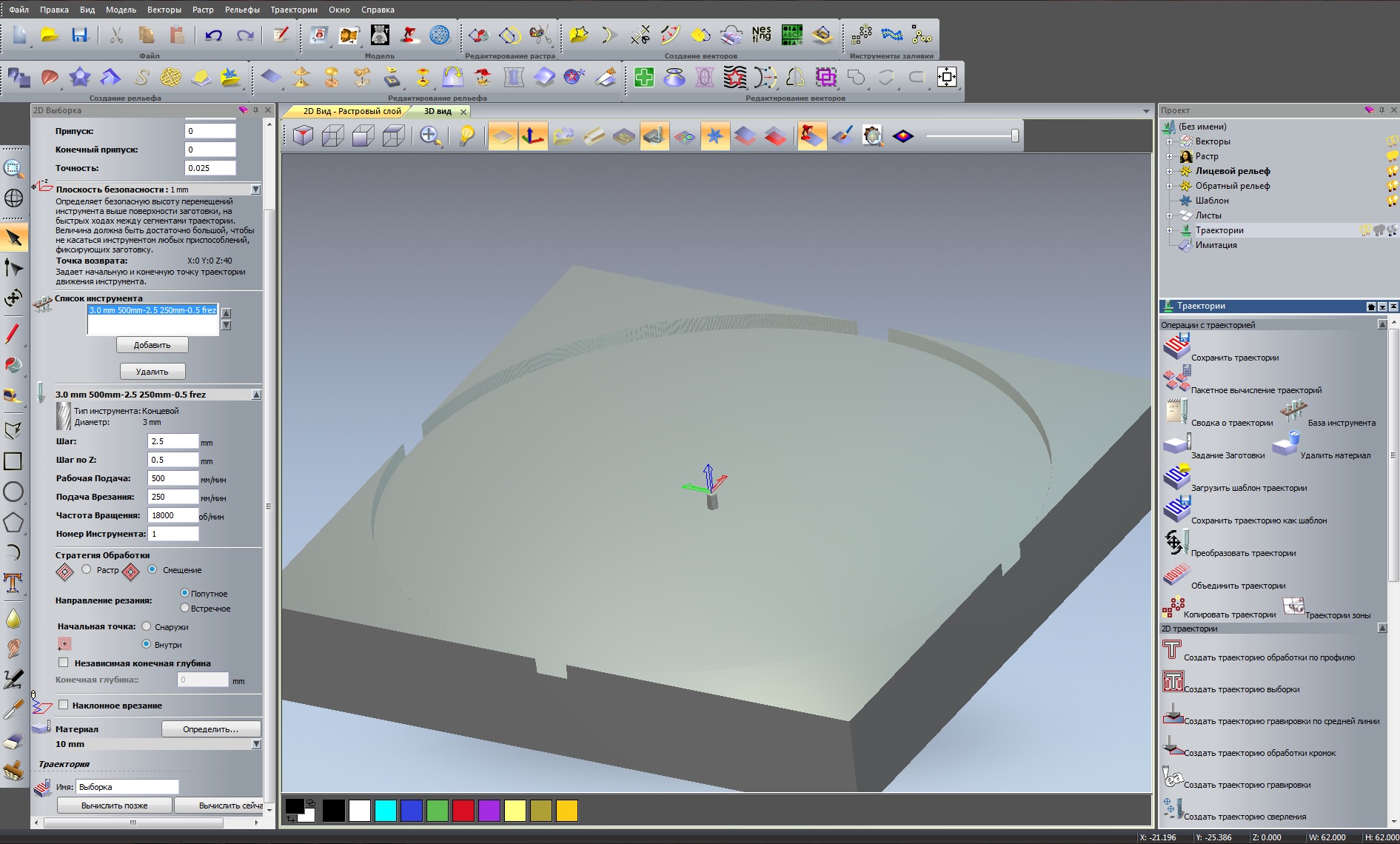This screenshot has width=1400, height=844.
Task: Click the 3D view toolbar slider handle
Action: (1015, 135)
